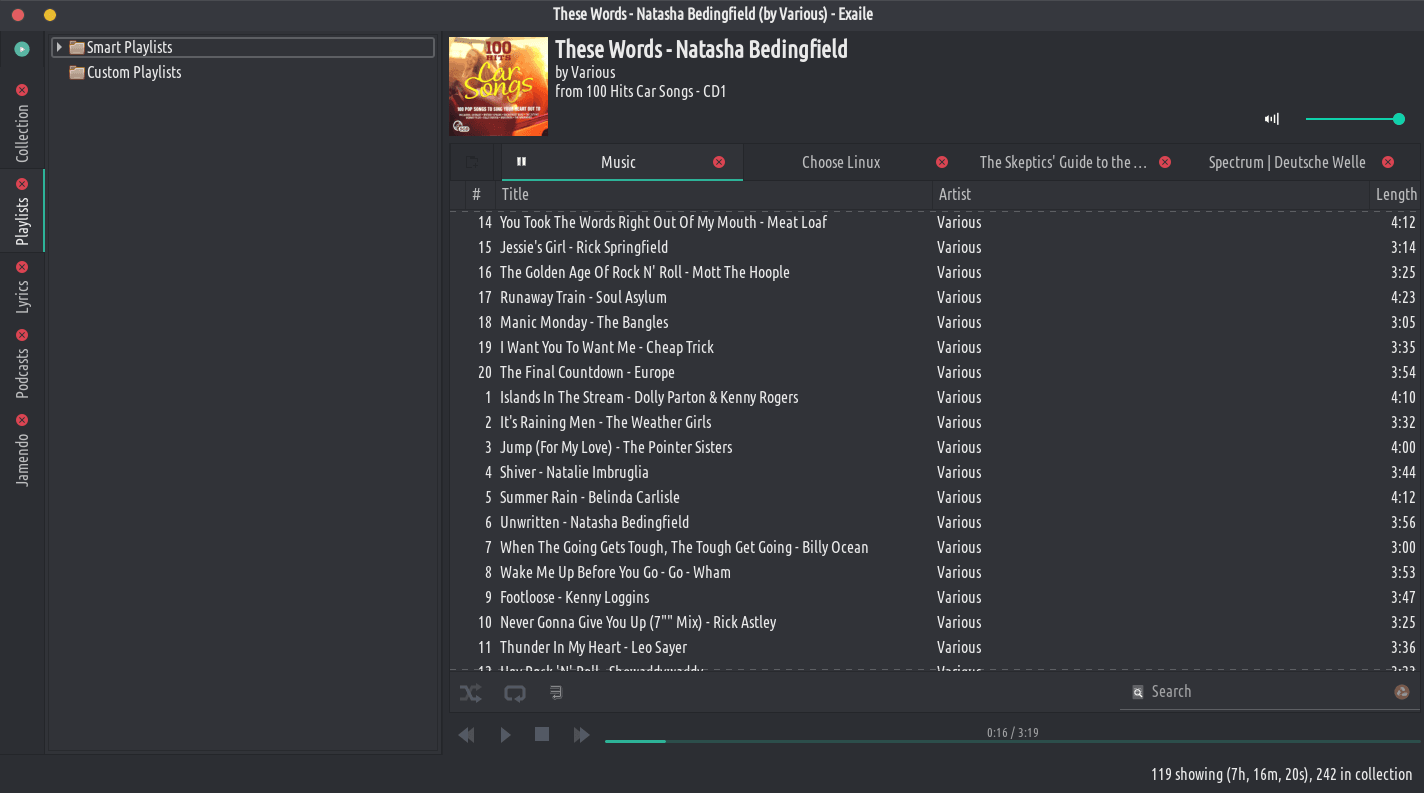Adjust the volume slider
Image resolution: width=1424 pixels, height=793 pixels.
point(1353,119)
